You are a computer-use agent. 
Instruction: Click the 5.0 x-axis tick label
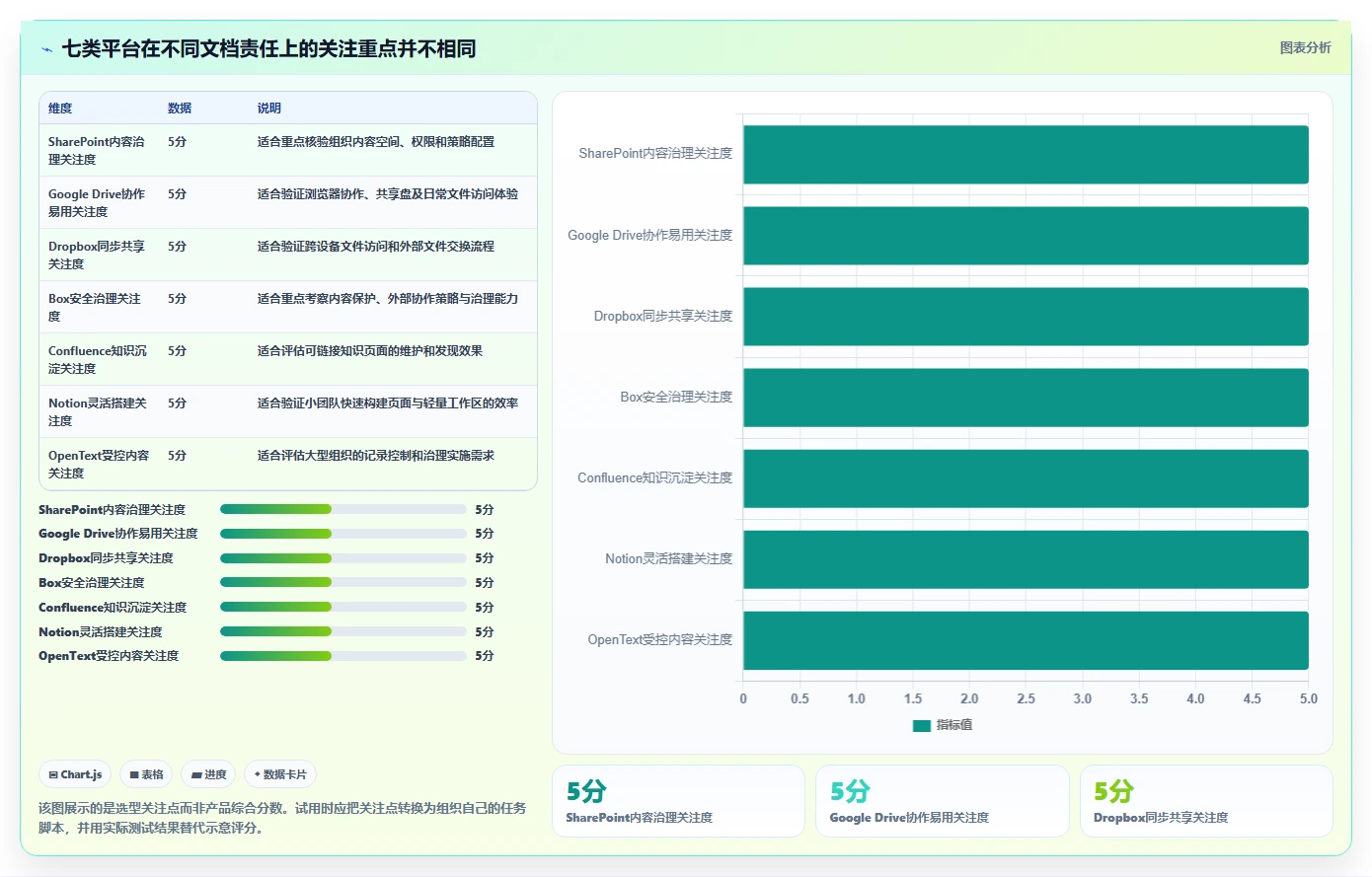coord(1309,698)
